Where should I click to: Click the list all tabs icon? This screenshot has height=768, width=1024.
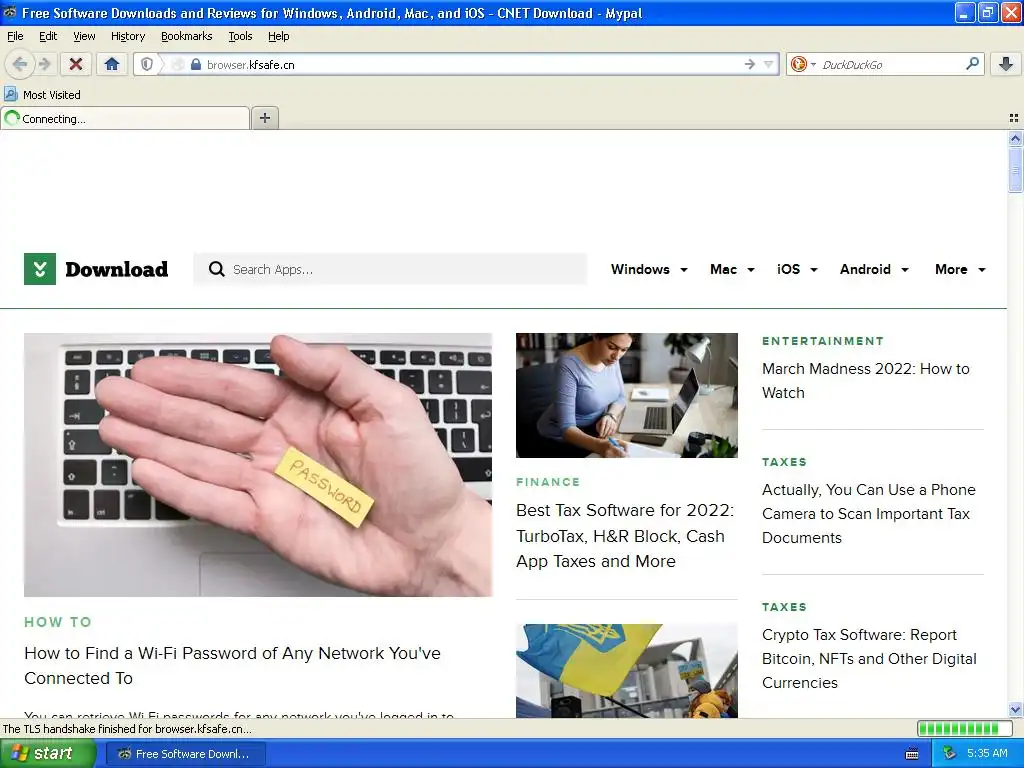(1014, 118)
